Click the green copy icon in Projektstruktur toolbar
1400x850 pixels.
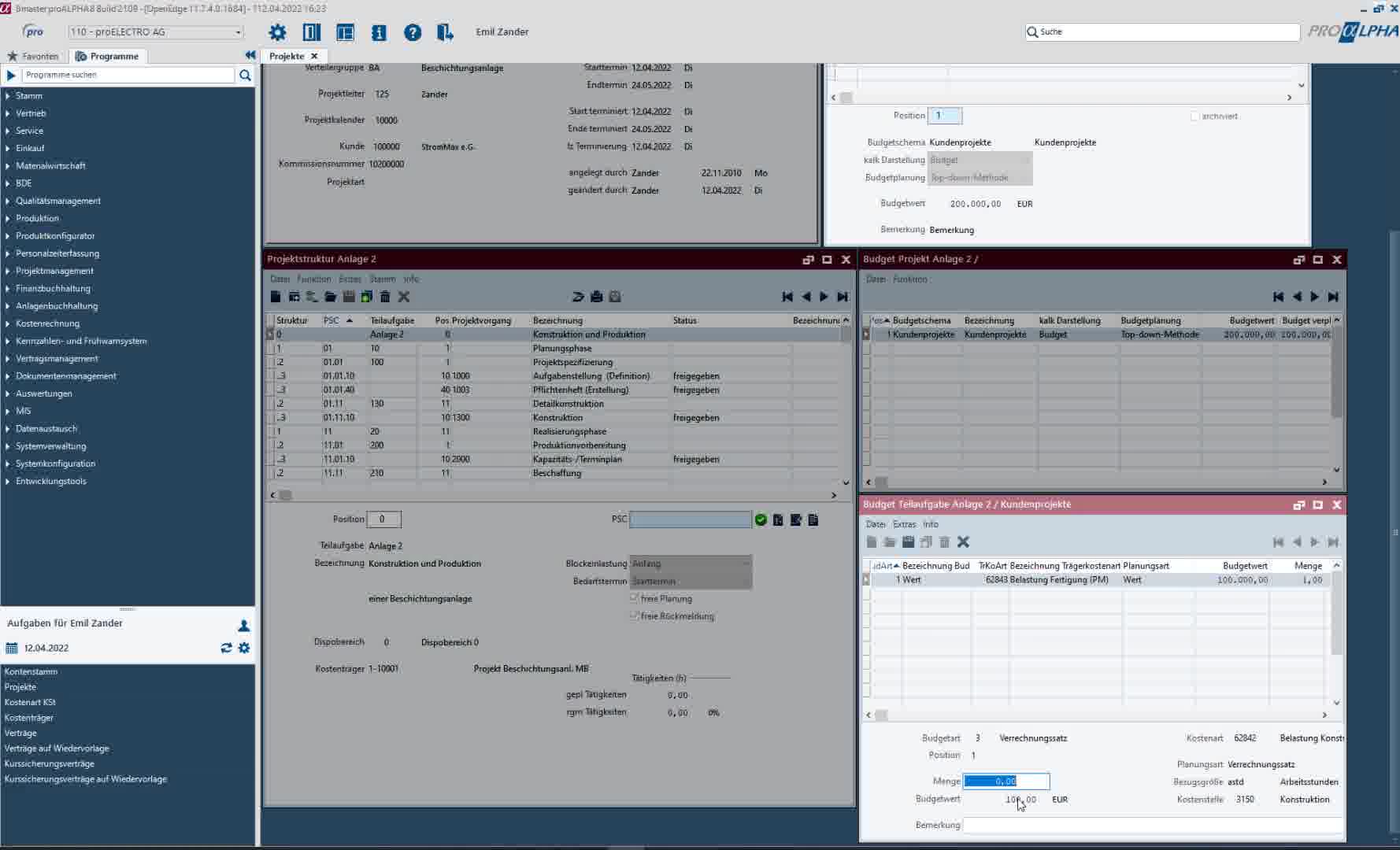point(367,297)
